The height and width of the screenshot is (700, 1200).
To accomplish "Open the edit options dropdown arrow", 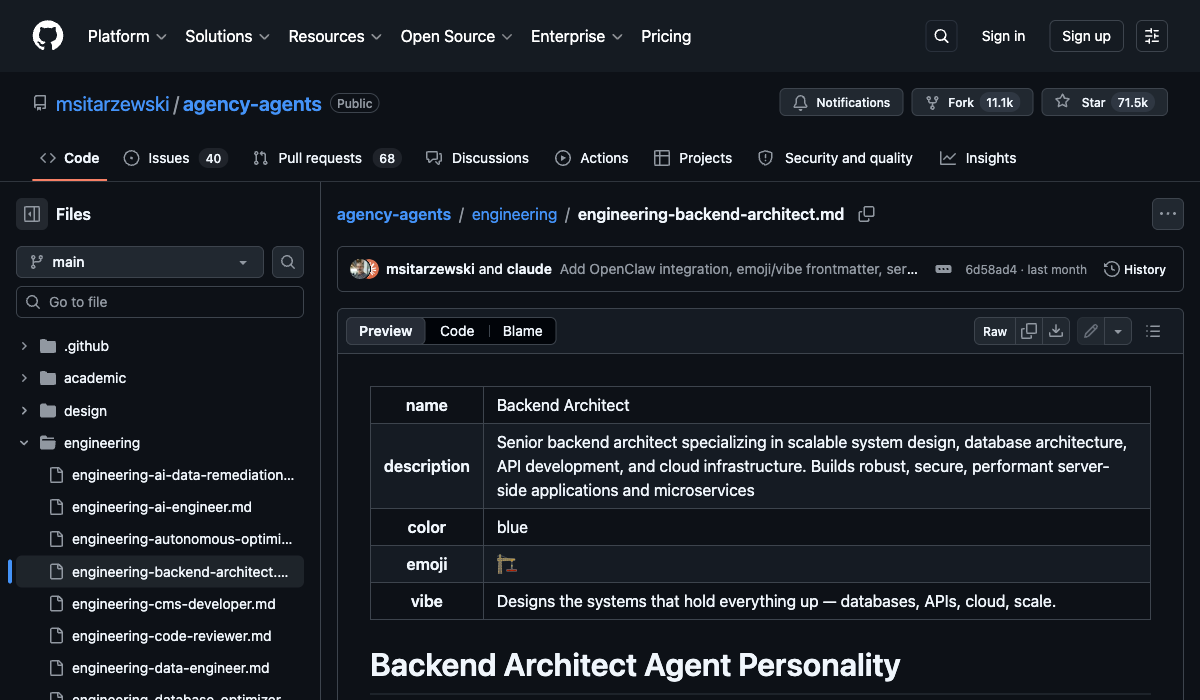I will pos(1117,330).
